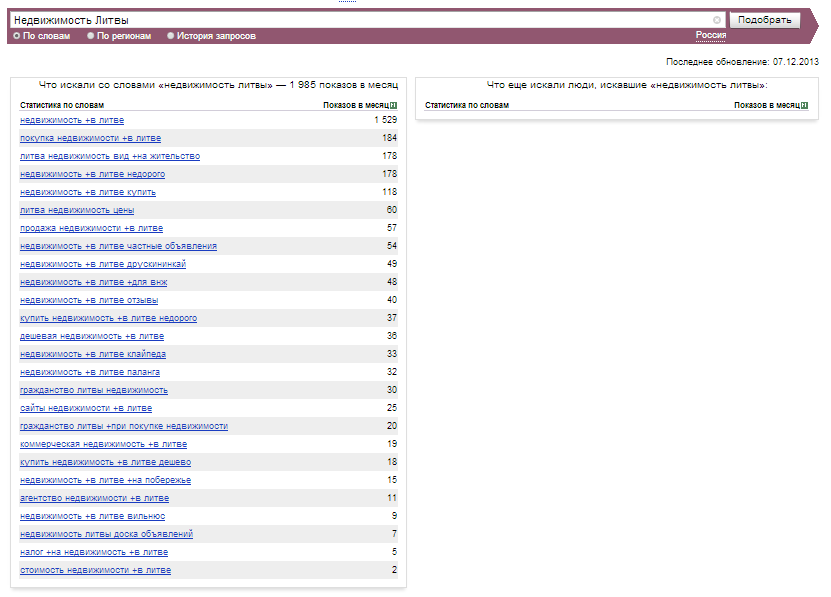Click the 'Подобрать' button
The height and width of the screenshot is (597, 831).
pos(765,20)
